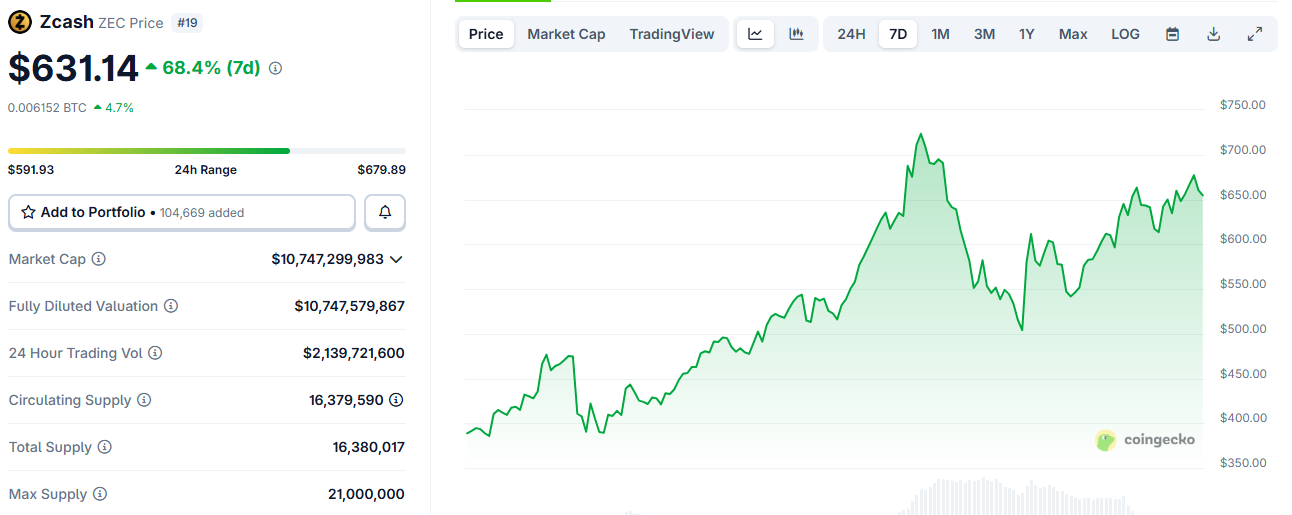Click the $10,747,579,867 valuation value

[350, 306]
